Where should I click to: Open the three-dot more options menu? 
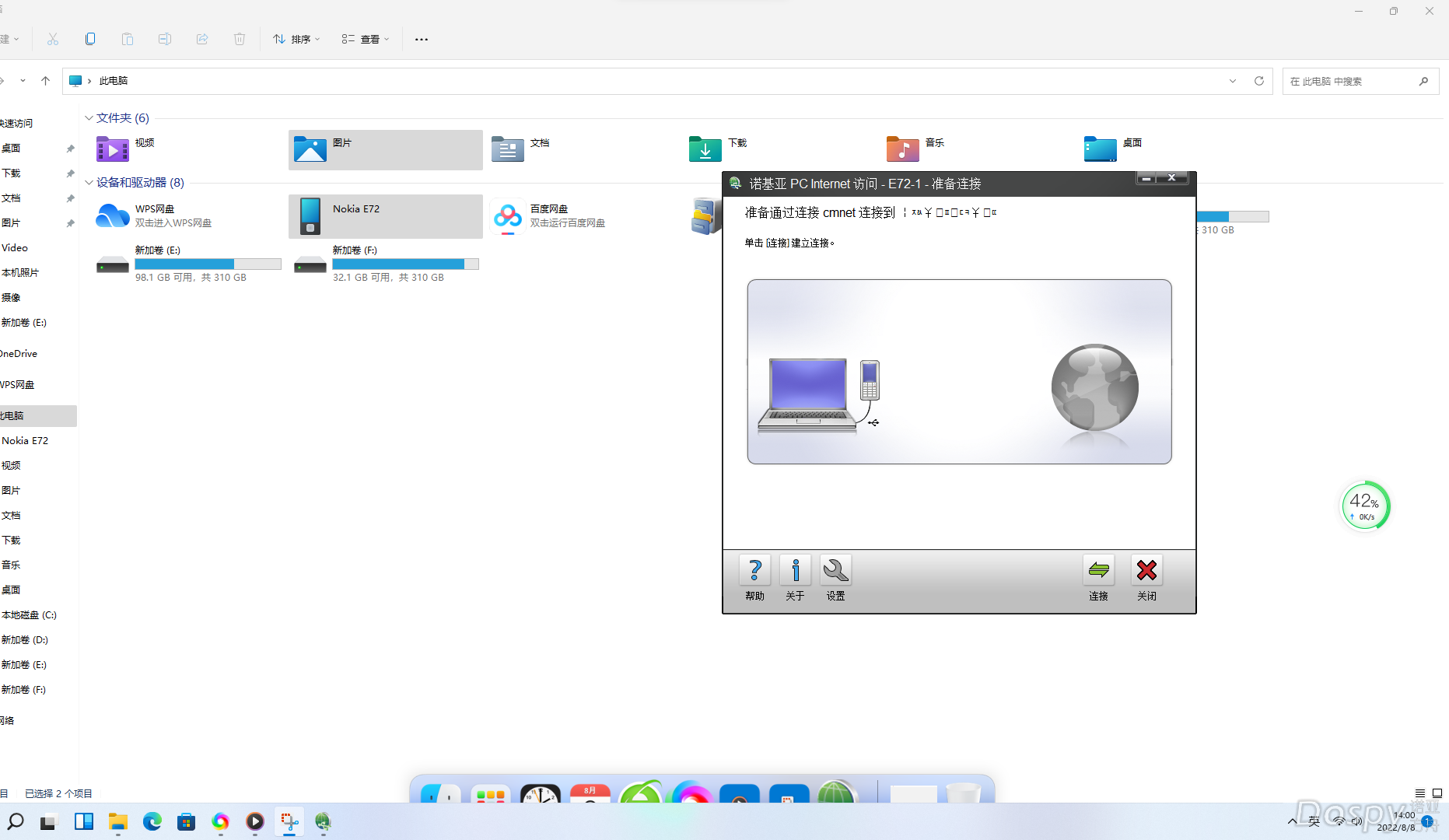click(422, 39)
